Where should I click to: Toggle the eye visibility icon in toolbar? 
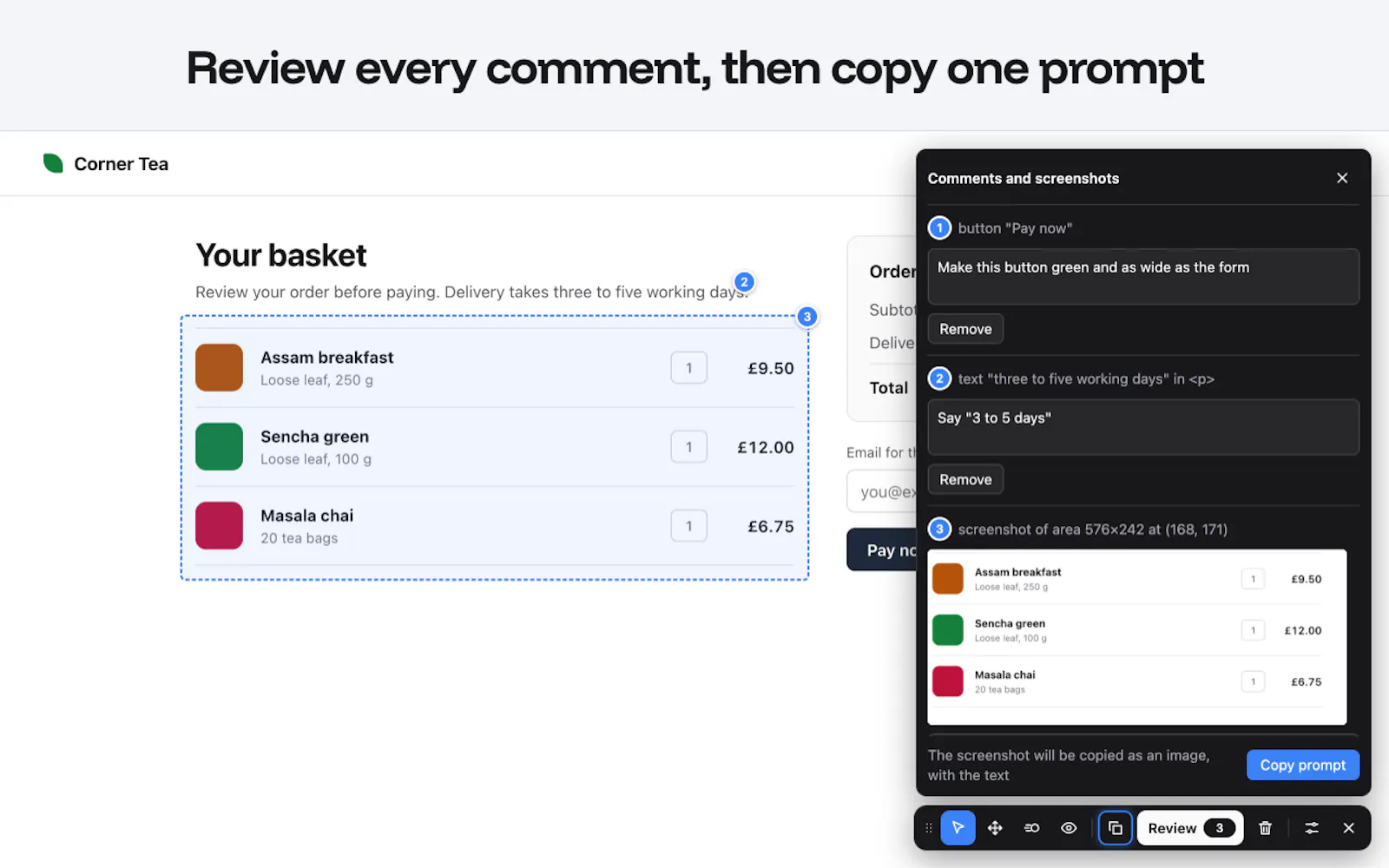tap(1069, 828)
